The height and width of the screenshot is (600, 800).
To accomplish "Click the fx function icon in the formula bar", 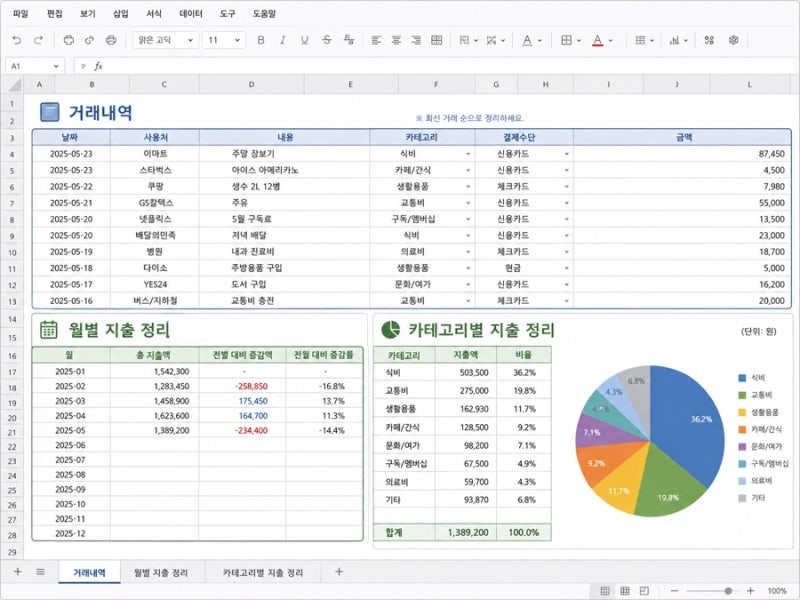I will coord(98,66).
